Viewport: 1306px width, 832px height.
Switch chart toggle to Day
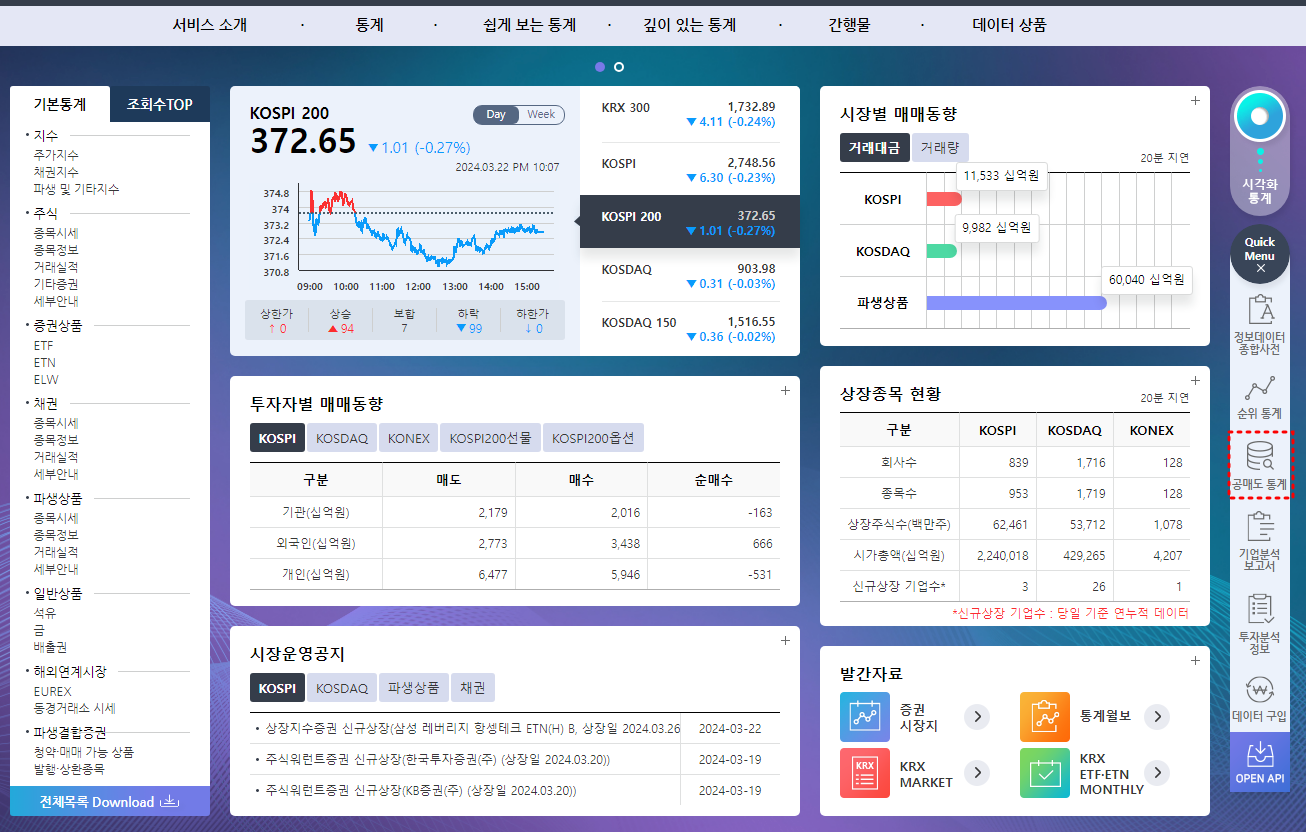496,115
